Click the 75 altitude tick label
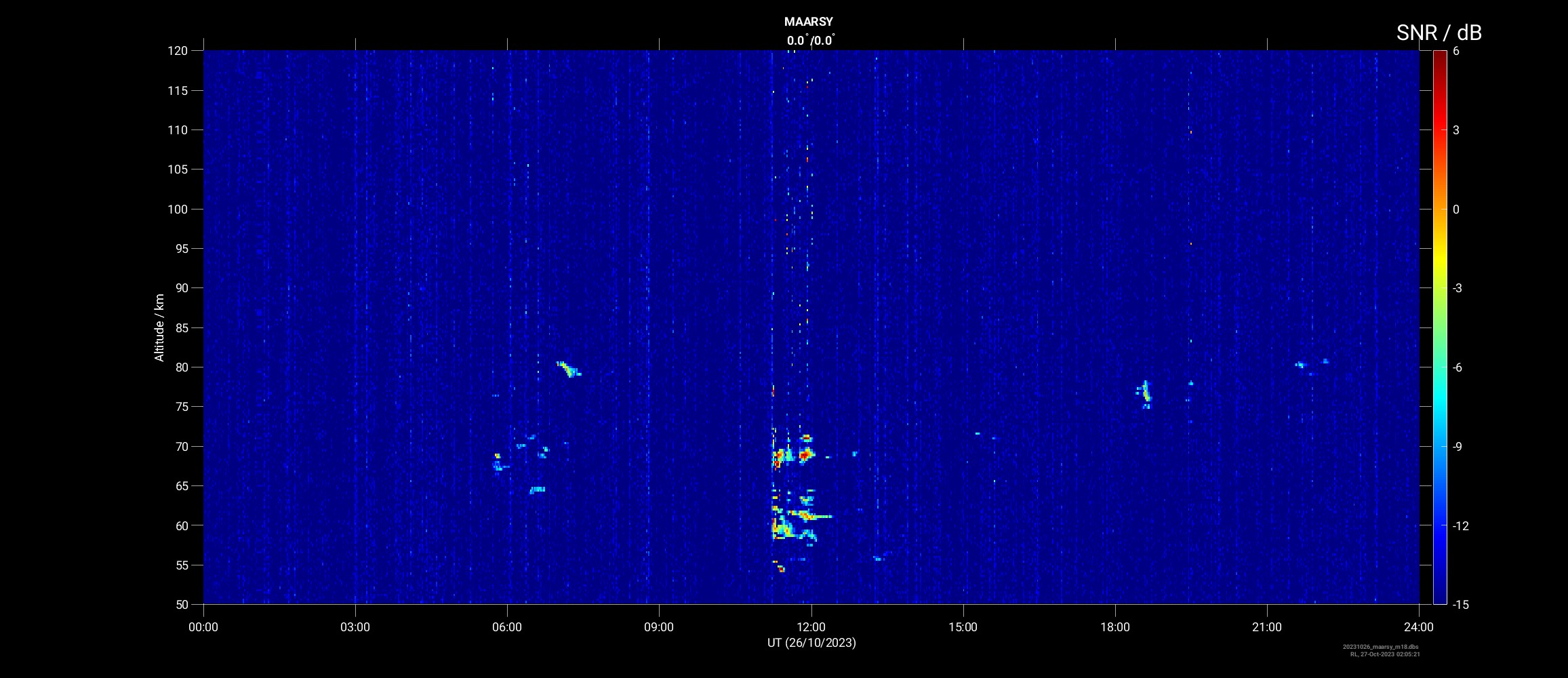The width and height of the screenshot is (1568, 678). coord(181,407)
